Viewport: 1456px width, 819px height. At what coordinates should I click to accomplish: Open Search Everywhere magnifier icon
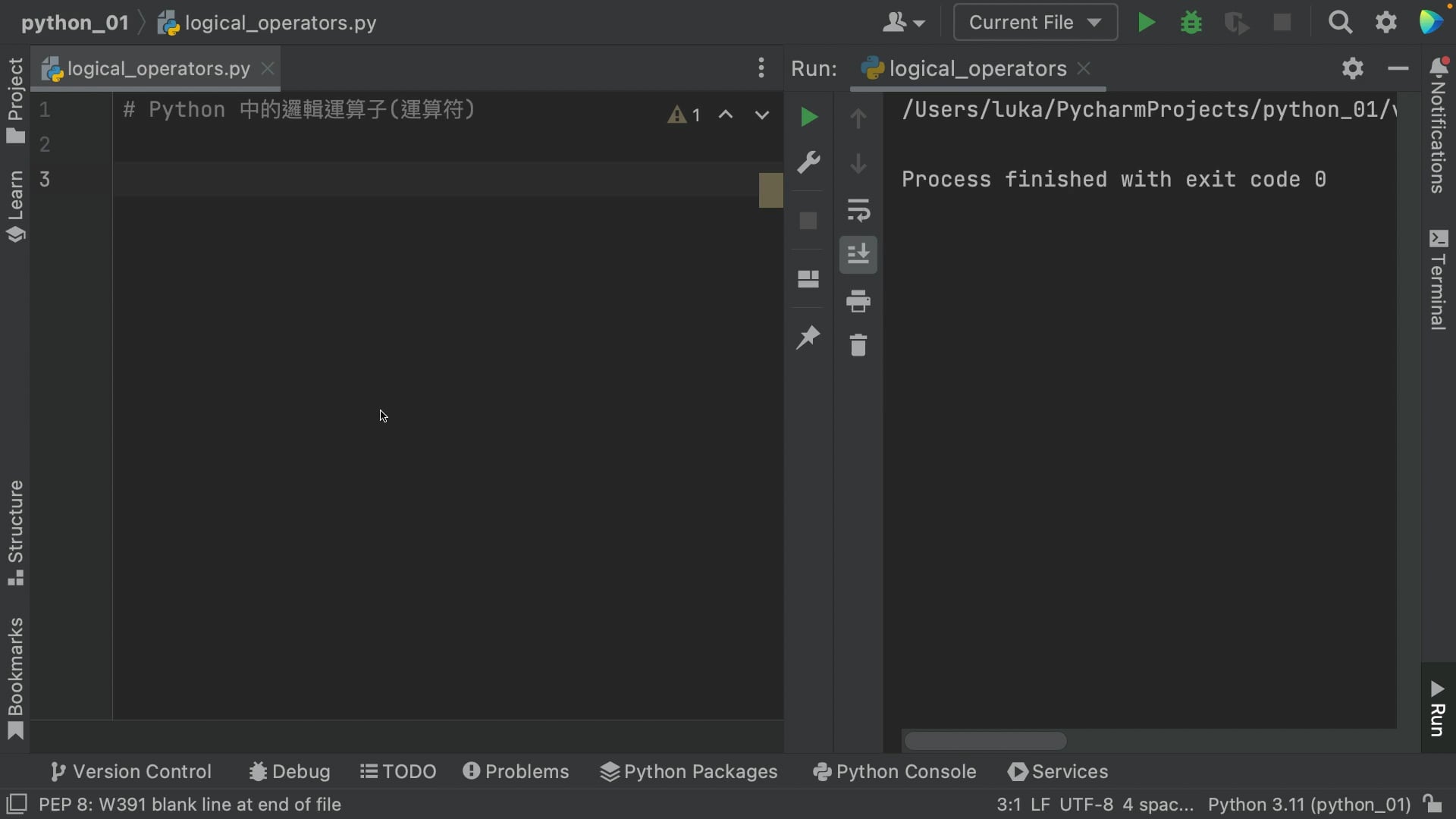(x=1341, y=22)
